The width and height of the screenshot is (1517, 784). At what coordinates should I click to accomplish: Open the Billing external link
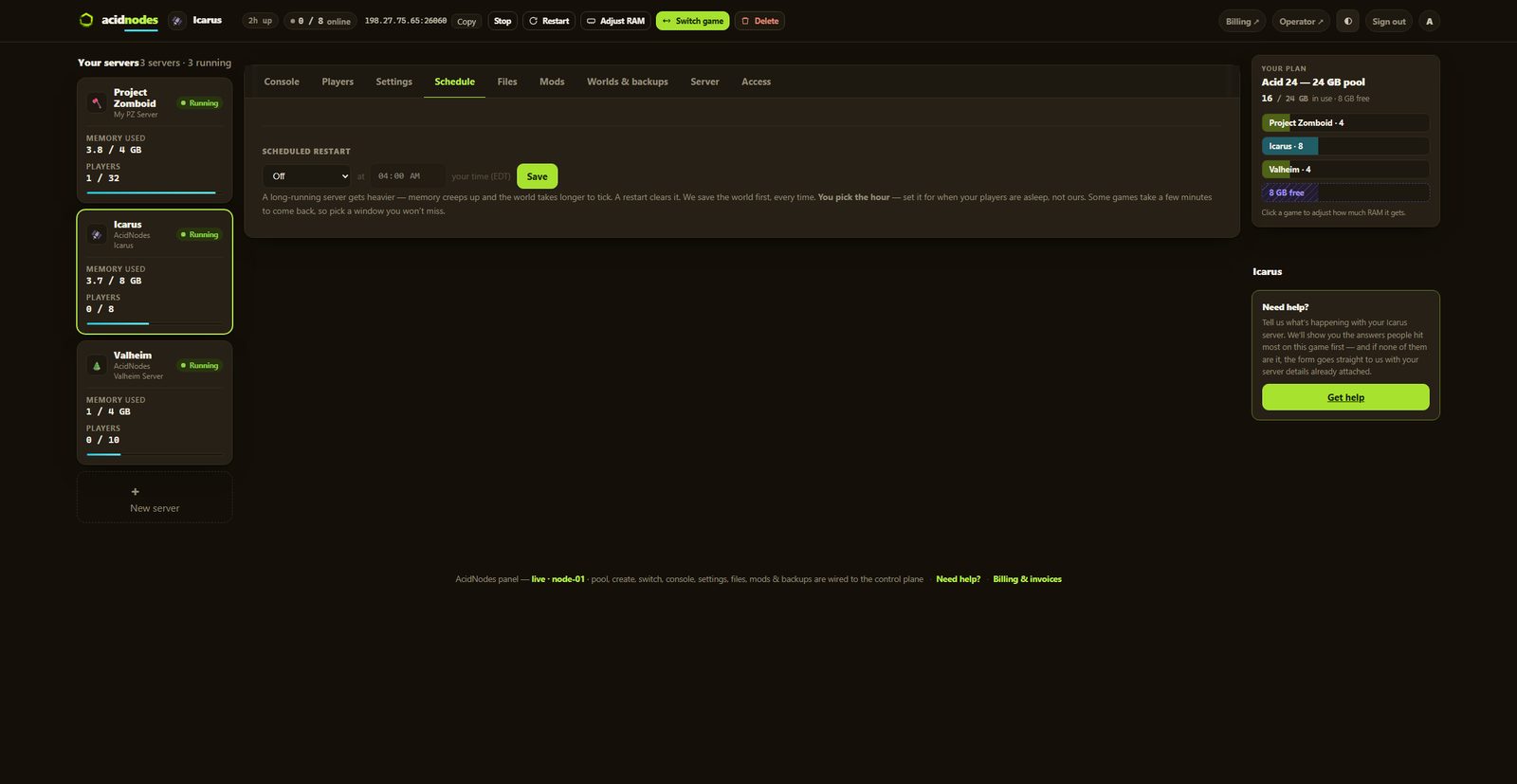click(1242, 21)
